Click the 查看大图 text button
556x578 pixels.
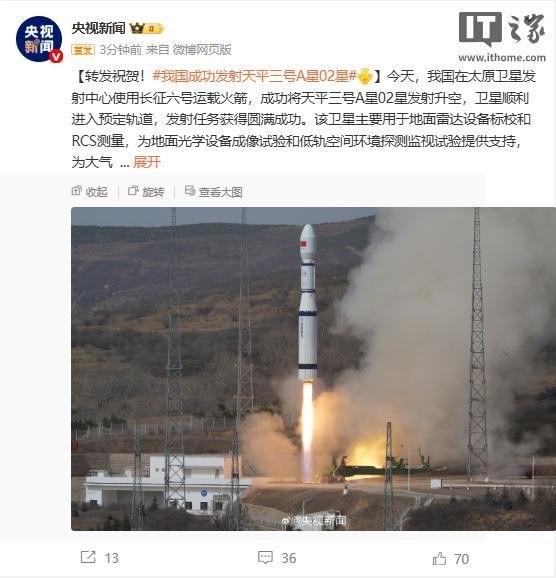point(220,192)
